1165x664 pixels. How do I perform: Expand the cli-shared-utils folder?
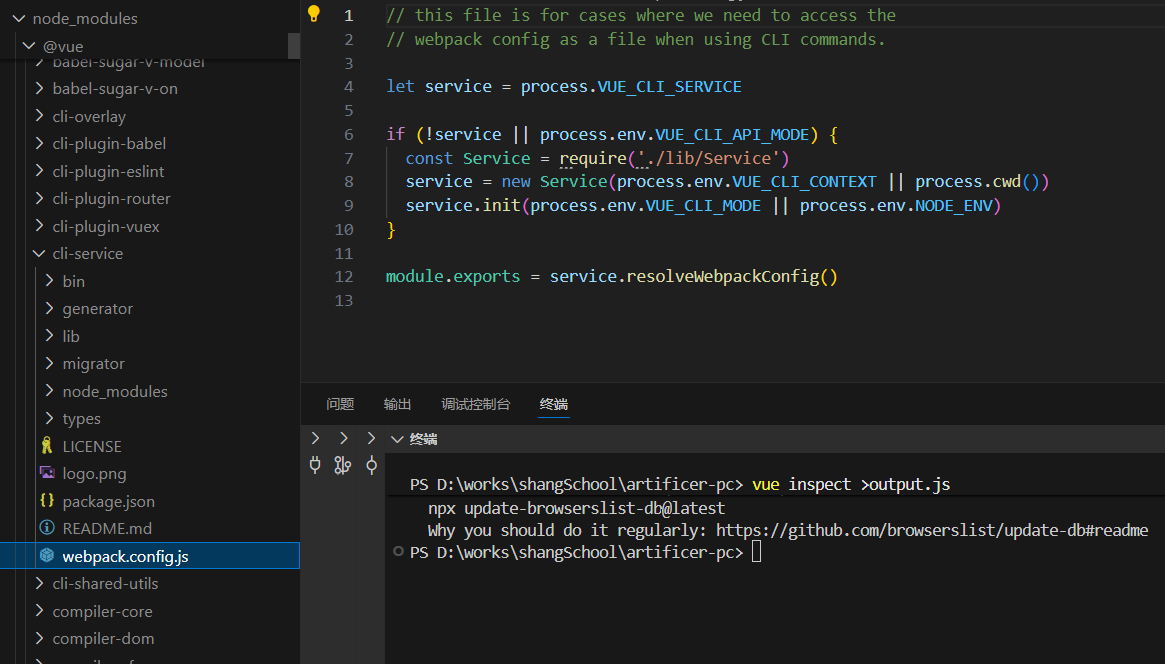tap(39, 583)
